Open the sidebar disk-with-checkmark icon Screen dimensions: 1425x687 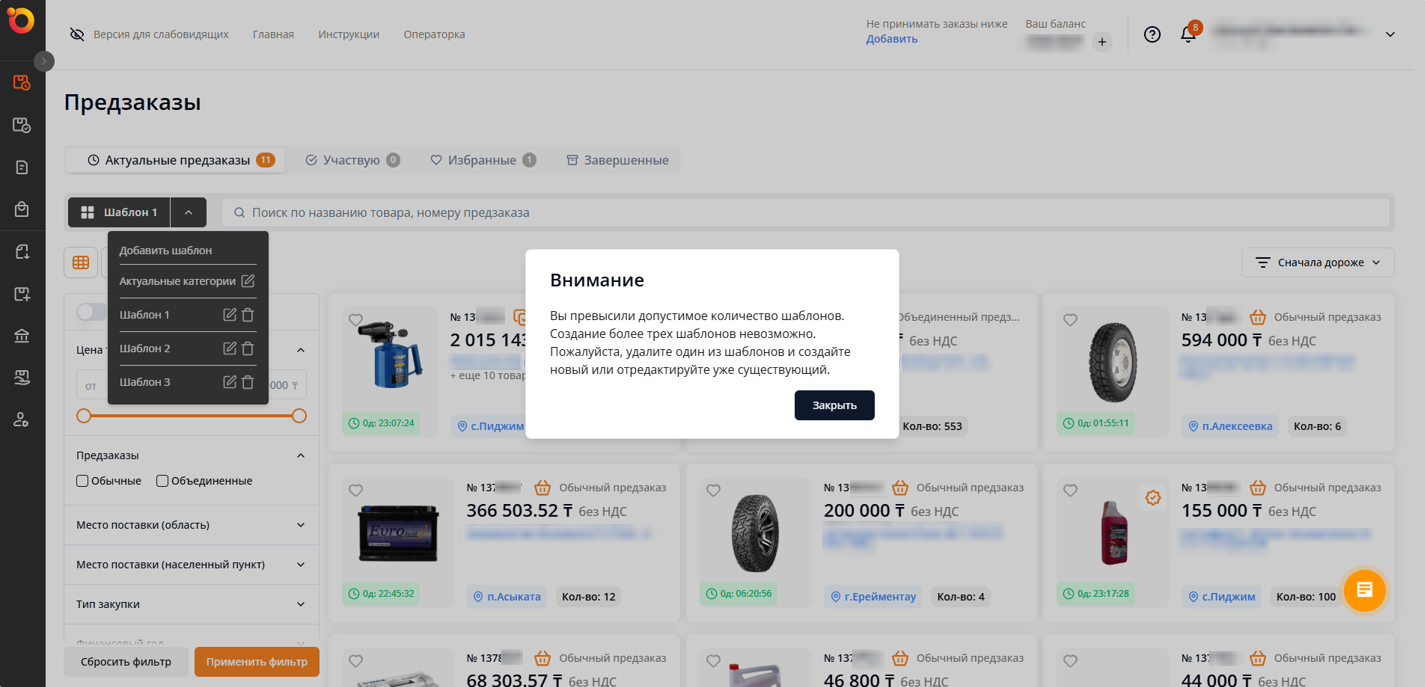[x=21, y=125]
